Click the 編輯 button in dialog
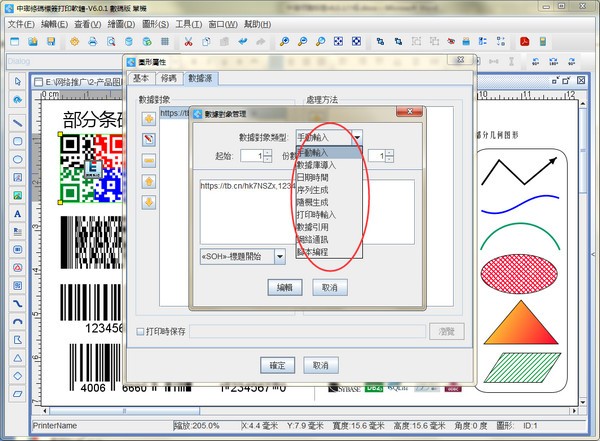This screenshot has height=441, width=600. 285,287
